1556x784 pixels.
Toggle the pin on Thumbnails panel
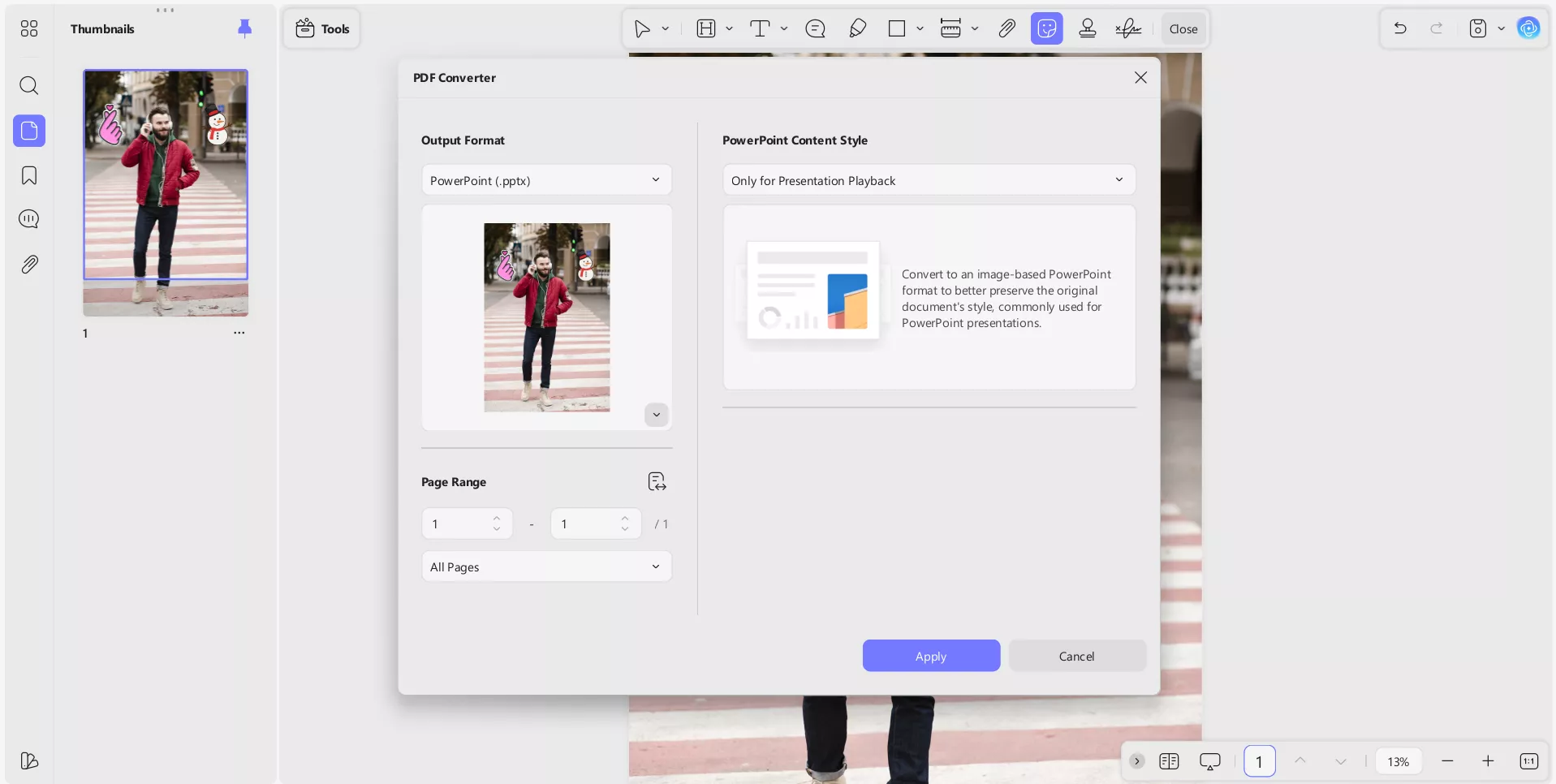[244, 28]
